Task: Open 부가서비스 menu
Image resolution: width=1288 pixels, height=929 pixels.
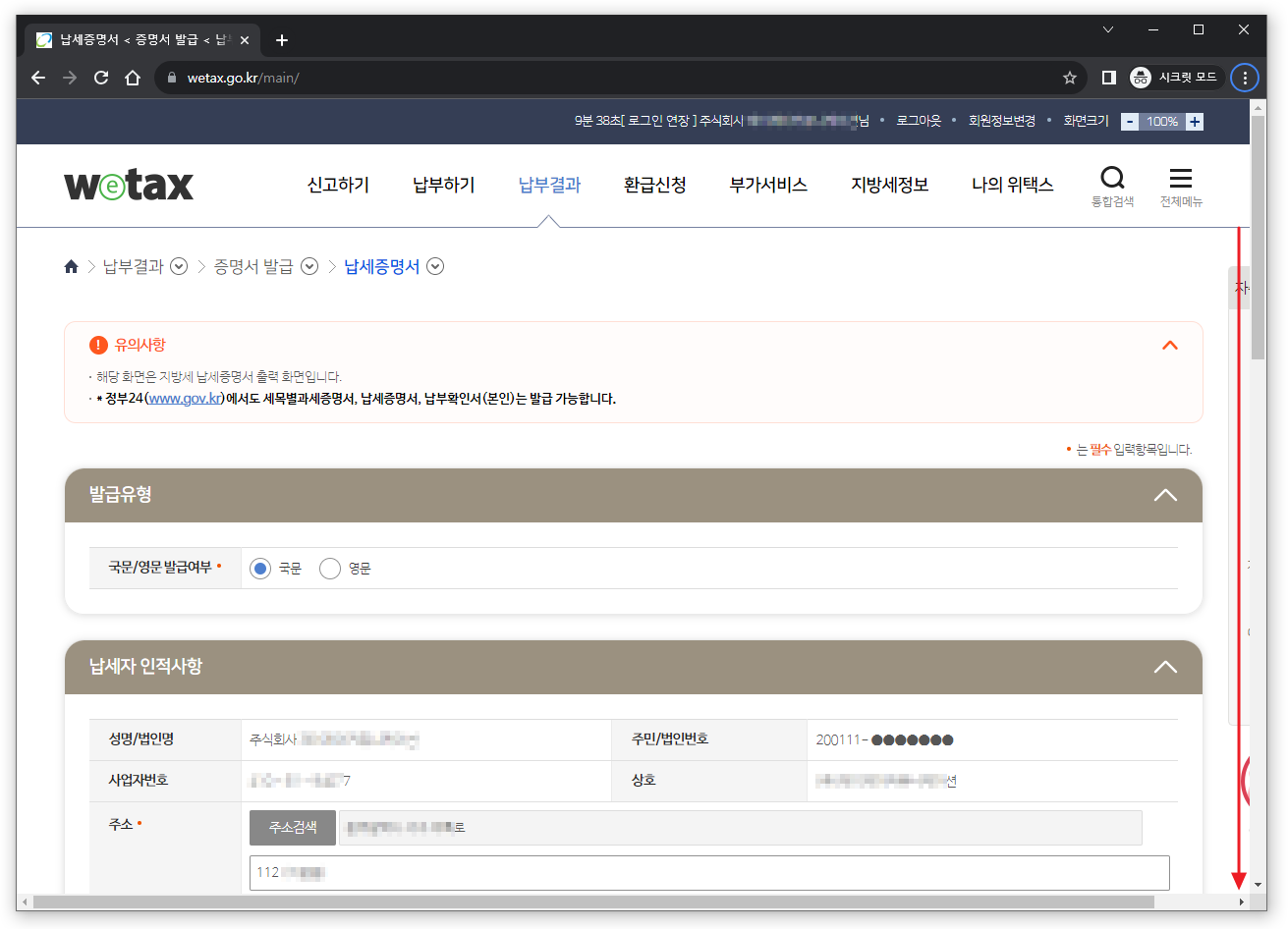Action: click(768, 185)
